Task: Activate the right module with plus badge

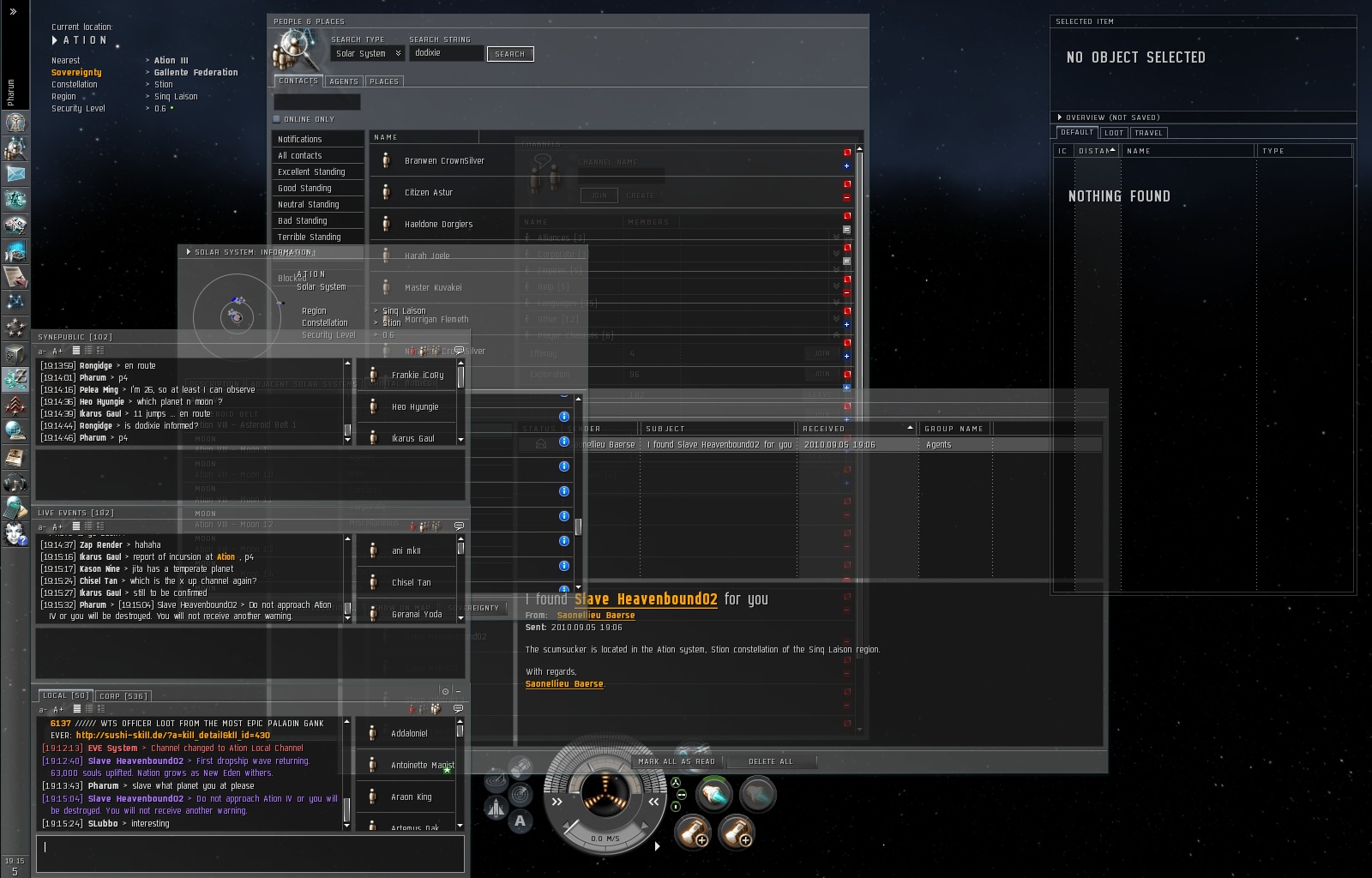Action: click(x=736, y=831)
